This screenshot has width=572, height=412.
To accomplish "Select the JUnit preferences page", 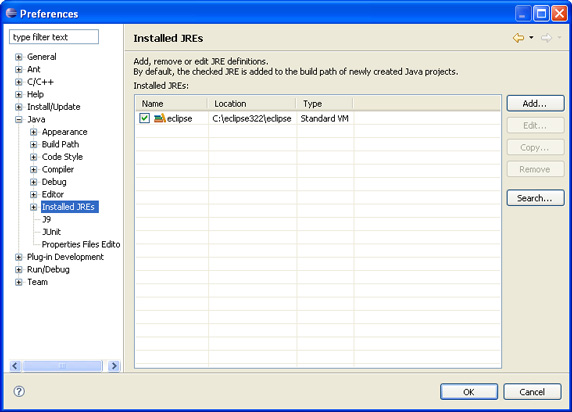I will pyautogui.click(x=51, y=232).
